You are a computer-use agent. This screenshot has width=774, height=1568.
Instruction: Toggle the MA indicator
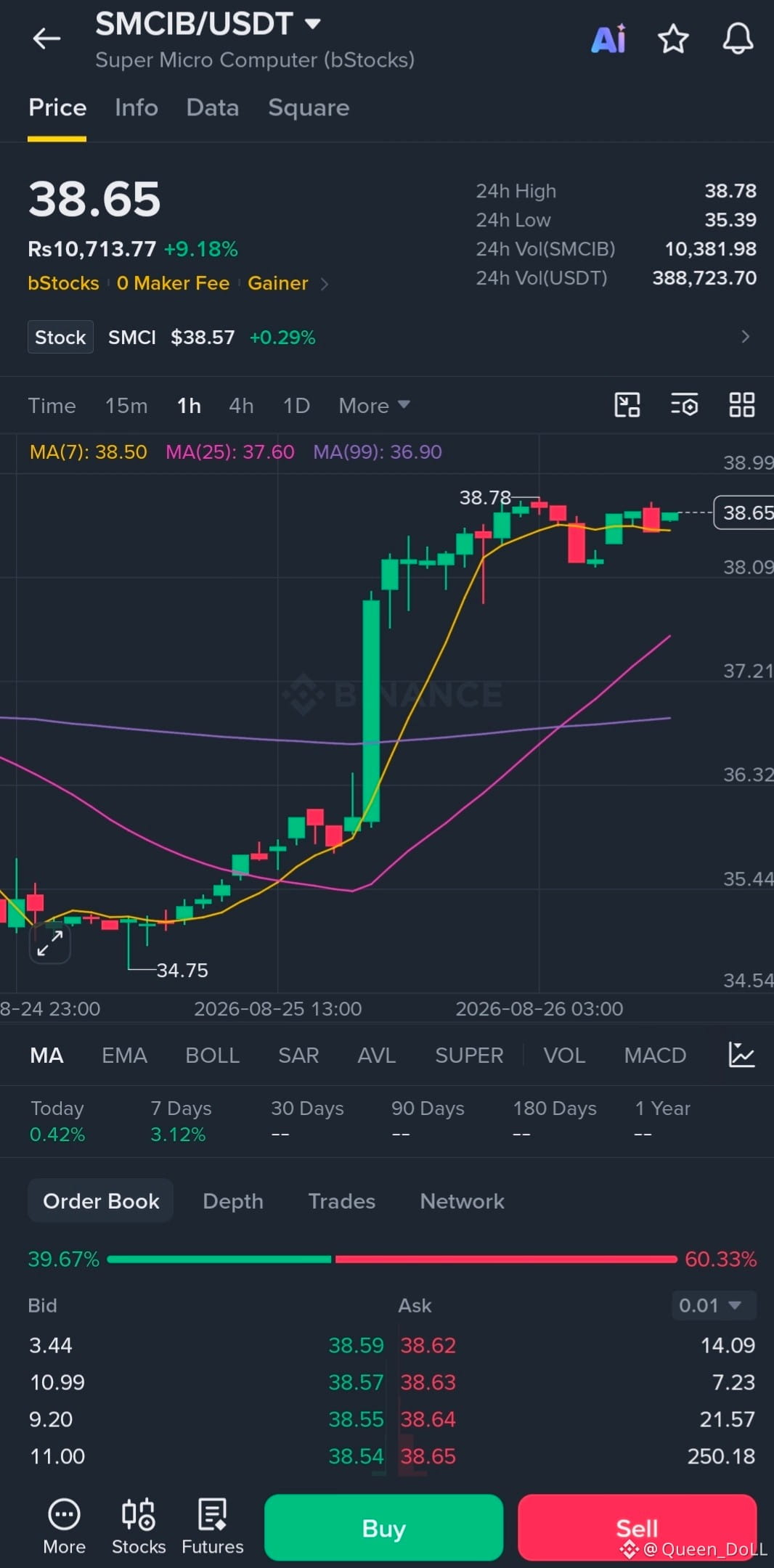pos(46,1055)
